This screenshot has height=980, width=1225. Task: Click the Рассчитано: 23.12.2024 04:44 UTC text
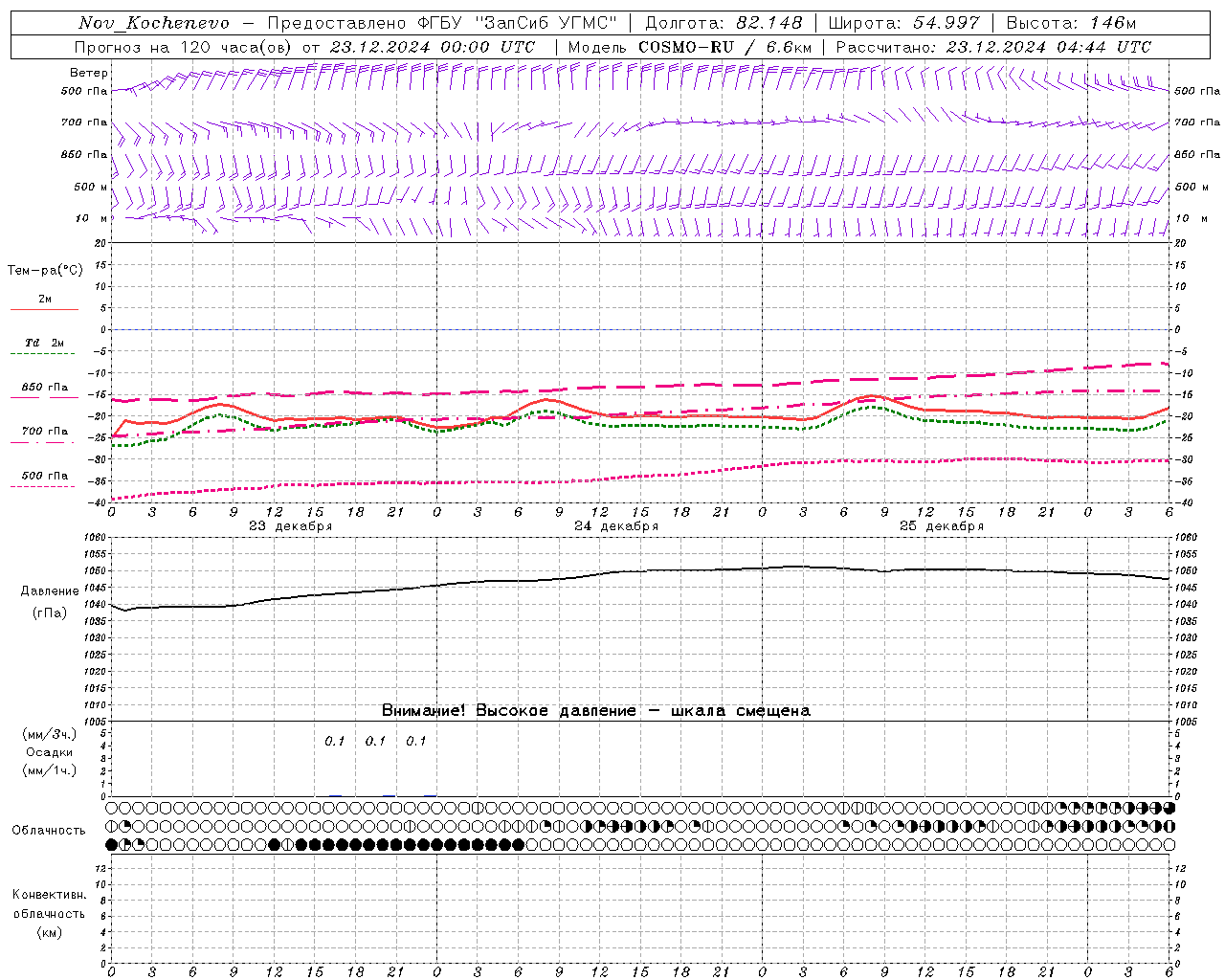[993, 47]
